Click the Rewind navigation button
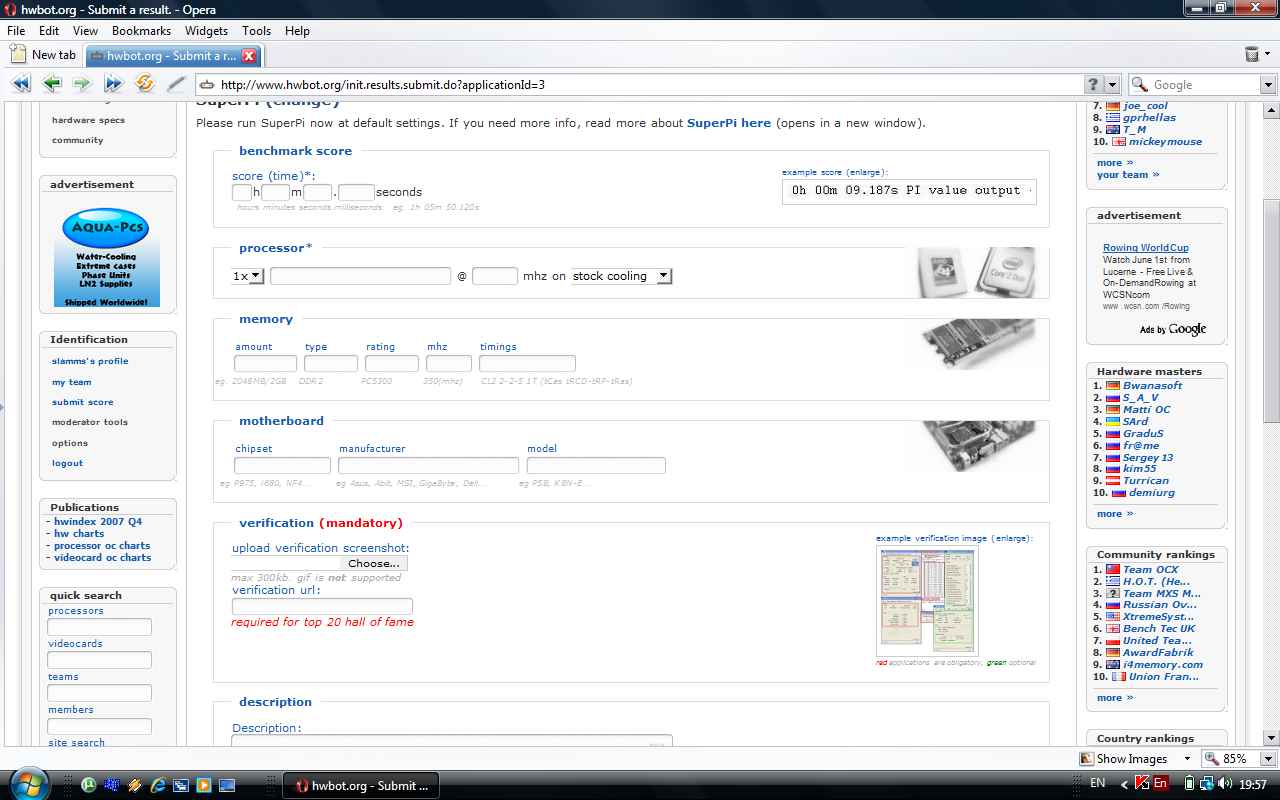This screenshot has width=1280, height=800. [20, 84]
